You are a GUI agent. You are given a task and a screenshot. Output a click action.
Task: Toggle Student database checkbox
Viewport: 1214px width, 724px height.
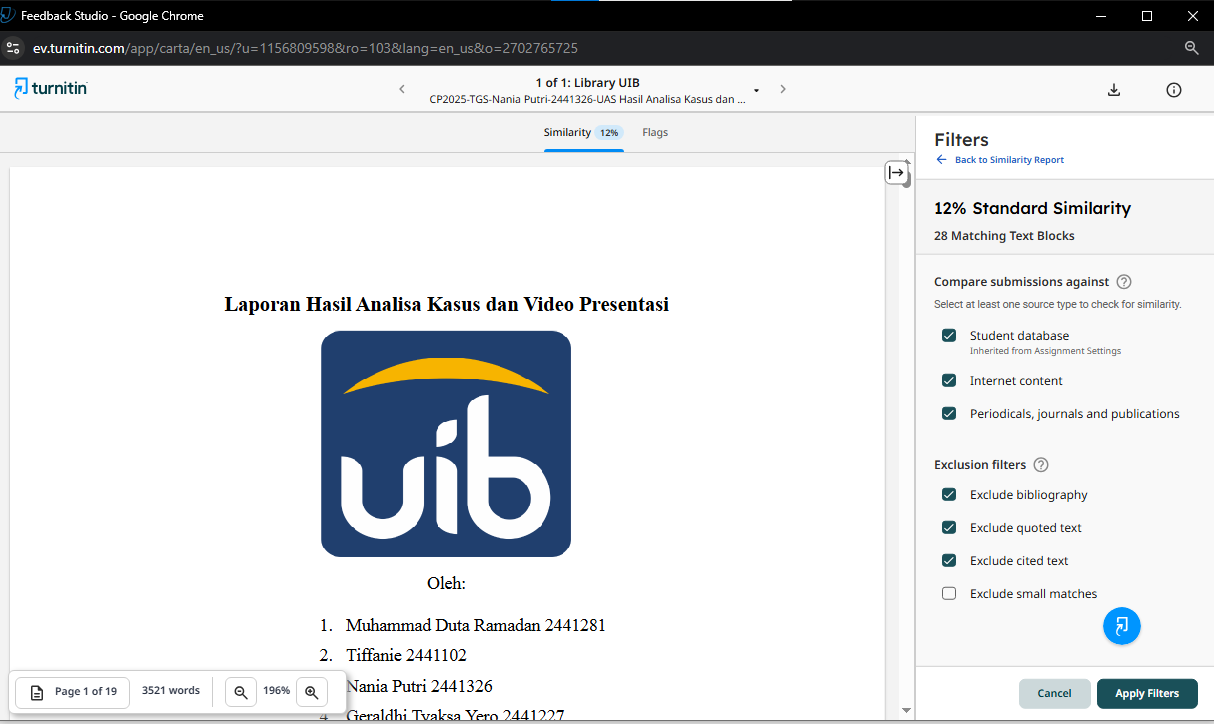pyautogui.click(x=949, y=336)
